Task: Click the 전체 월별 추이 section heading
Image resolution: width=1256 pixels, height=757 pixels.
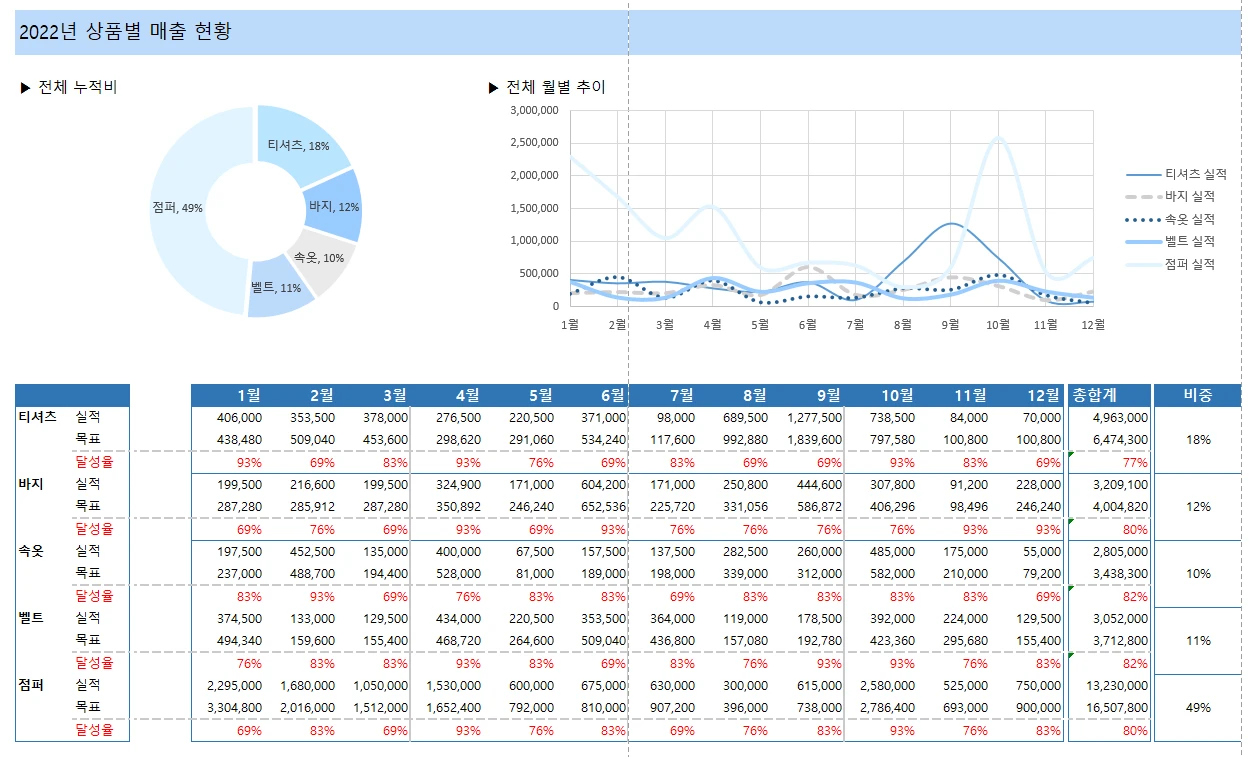Action: (x=555, y=88)
